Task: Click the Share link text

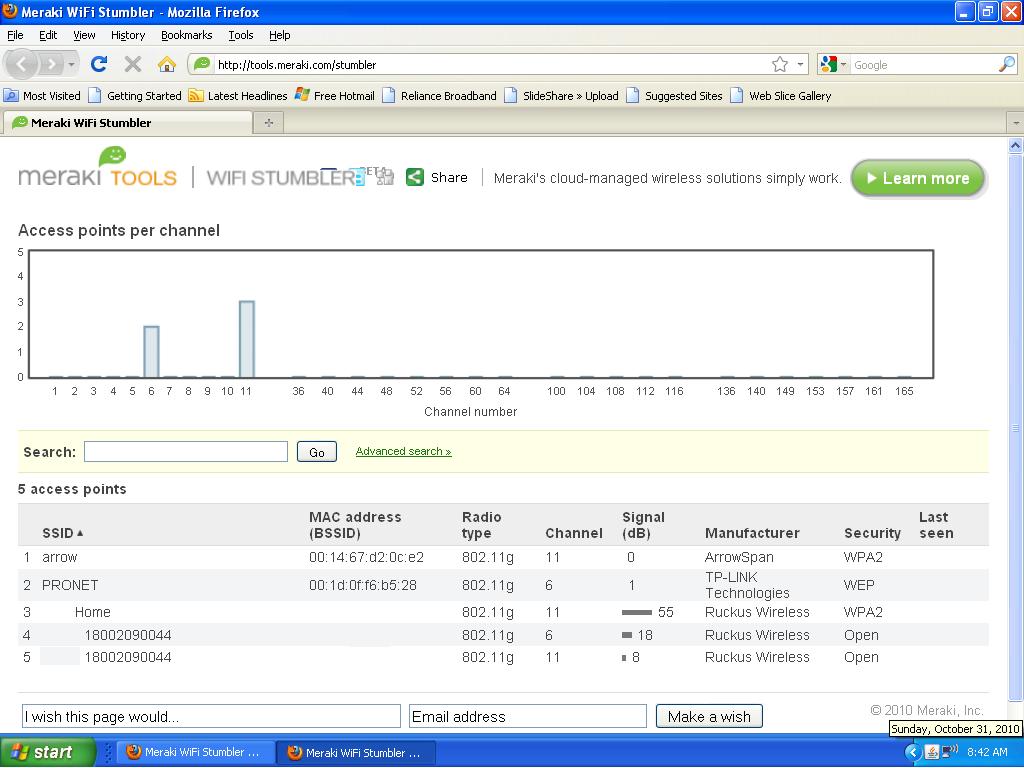Action: [x=449, y=177]
